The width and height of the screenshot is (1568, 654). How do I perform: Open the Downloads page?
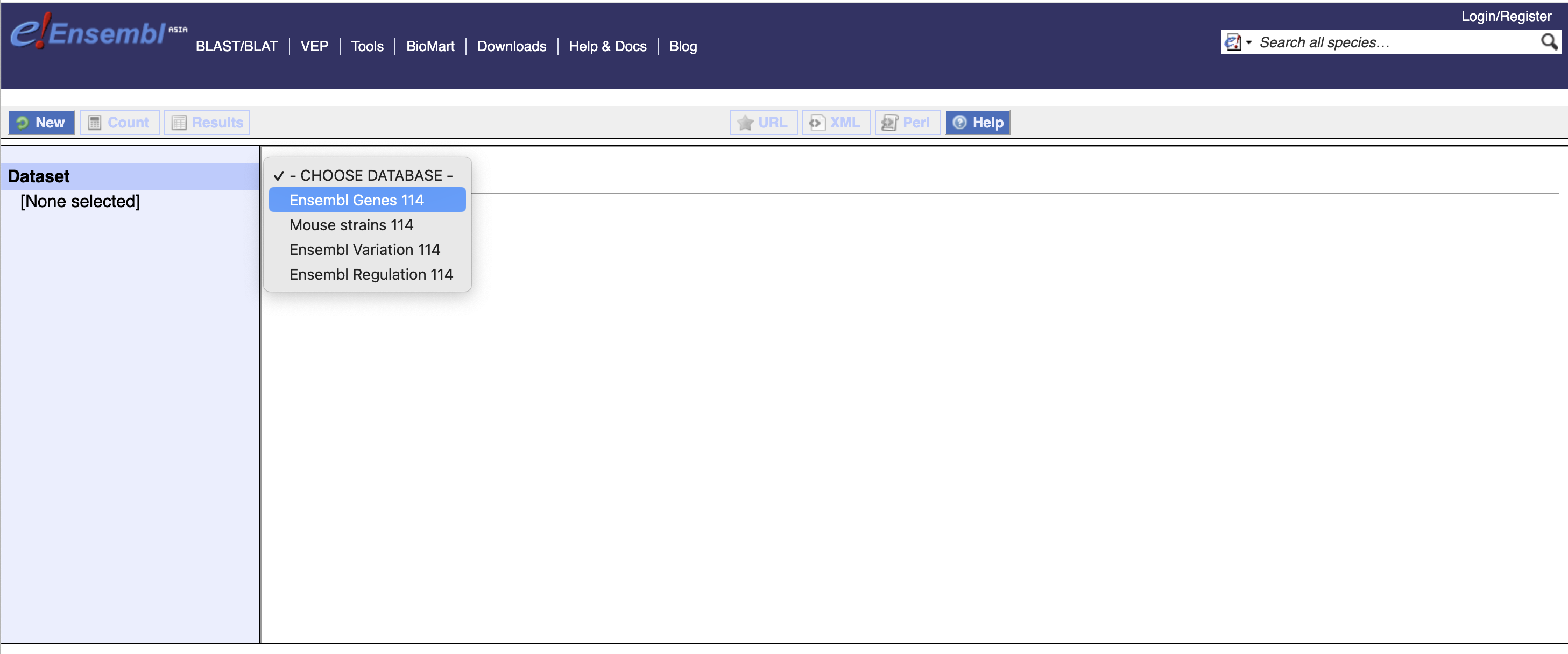click(511, 46)
